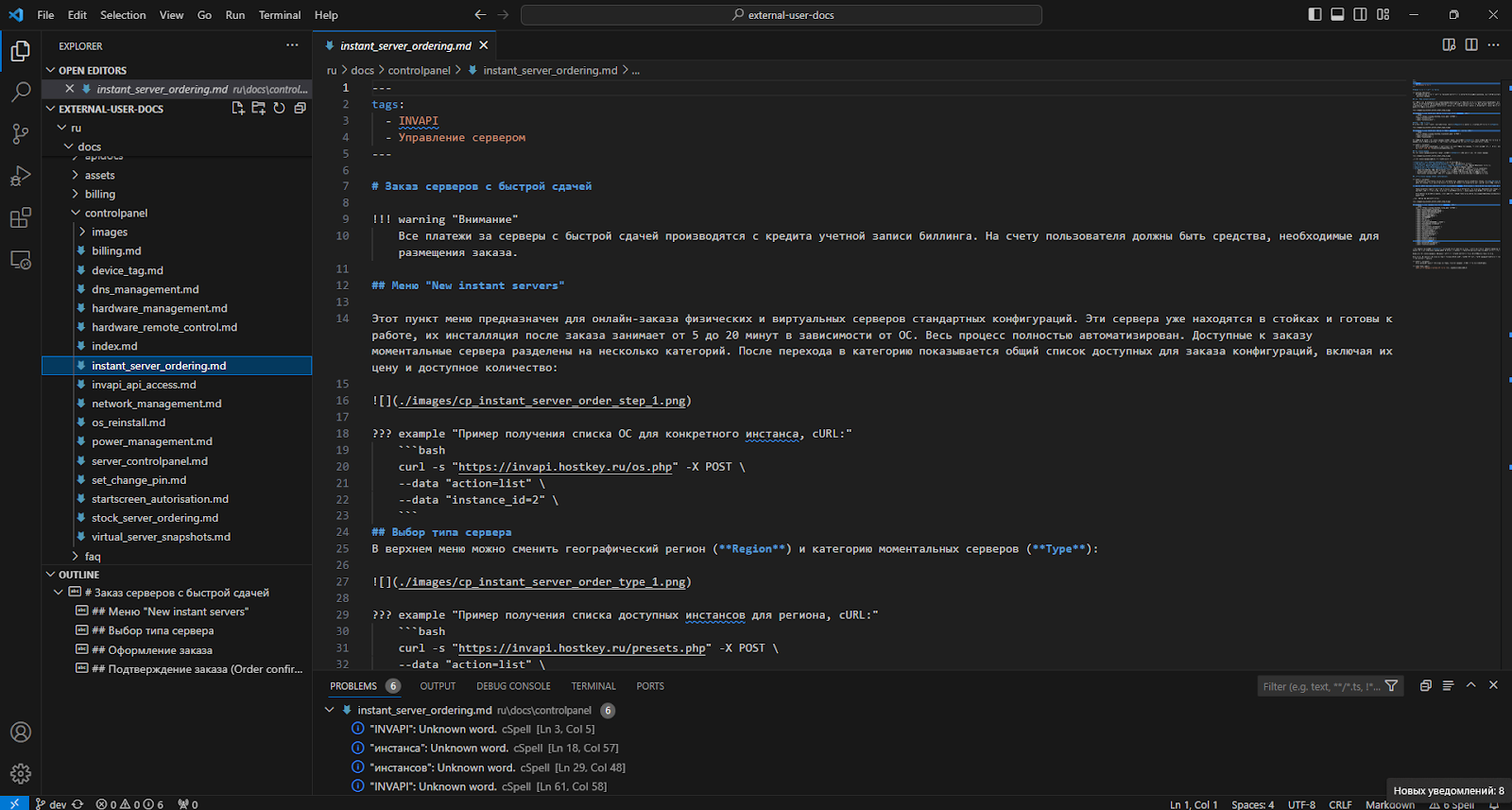Click the external-user-docs command center search
Image resolution: width=1512 pixels, height=810 pixels.
click(782, 15)
